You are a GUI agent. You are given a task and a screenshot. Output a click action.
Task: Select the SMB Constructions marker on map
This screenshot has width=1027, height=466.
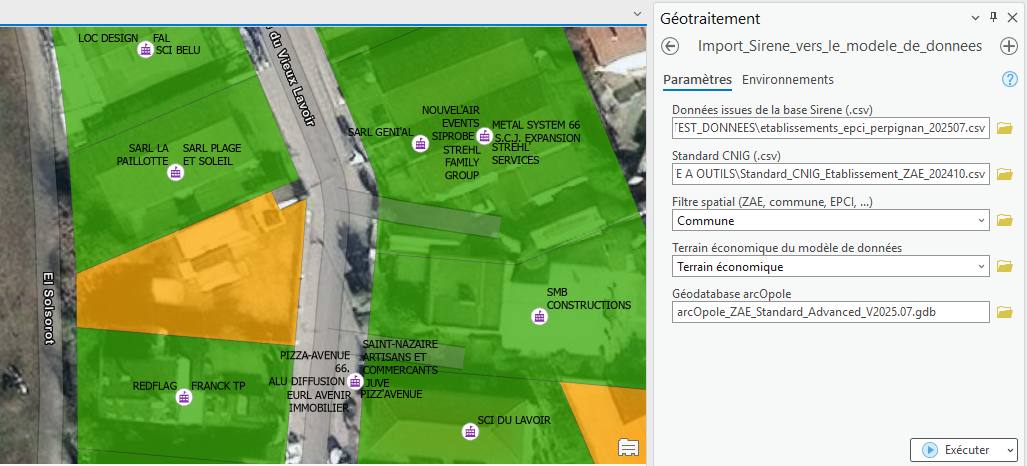click(x=540, y=317)
